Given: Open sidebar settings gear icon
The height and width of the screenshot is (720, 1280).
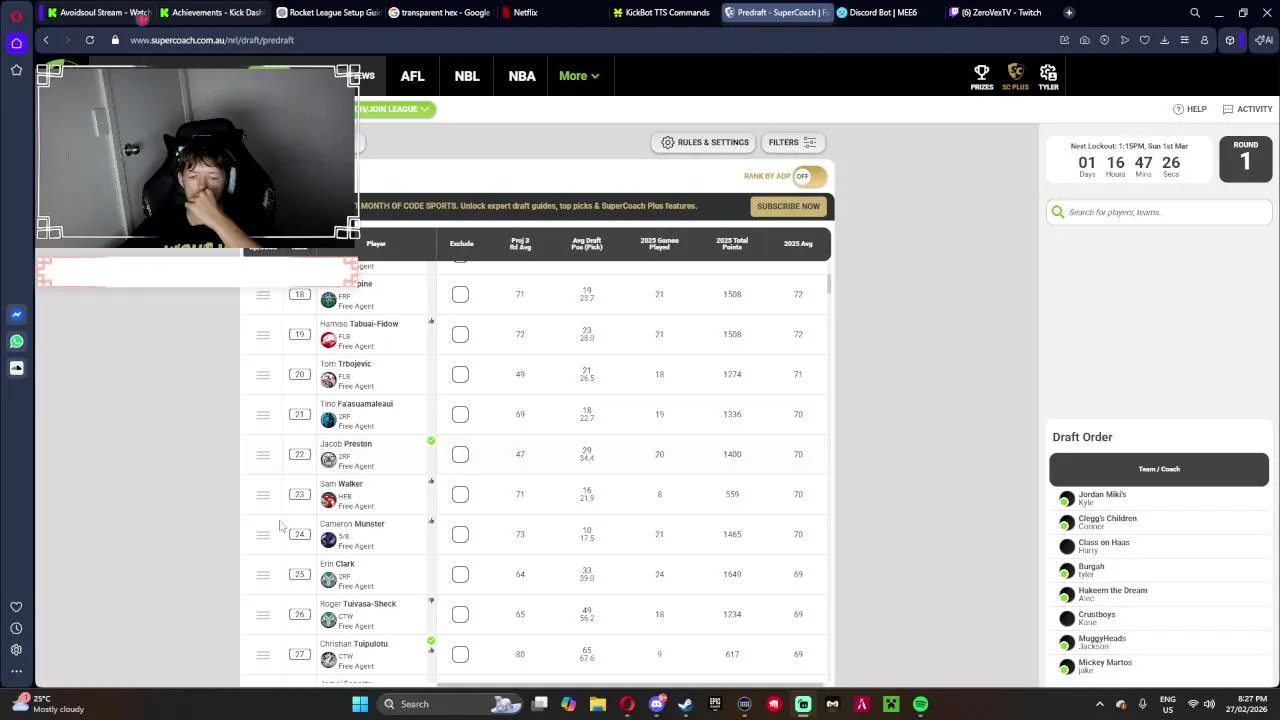Looking at the screenshot, I should pos(16,650).
